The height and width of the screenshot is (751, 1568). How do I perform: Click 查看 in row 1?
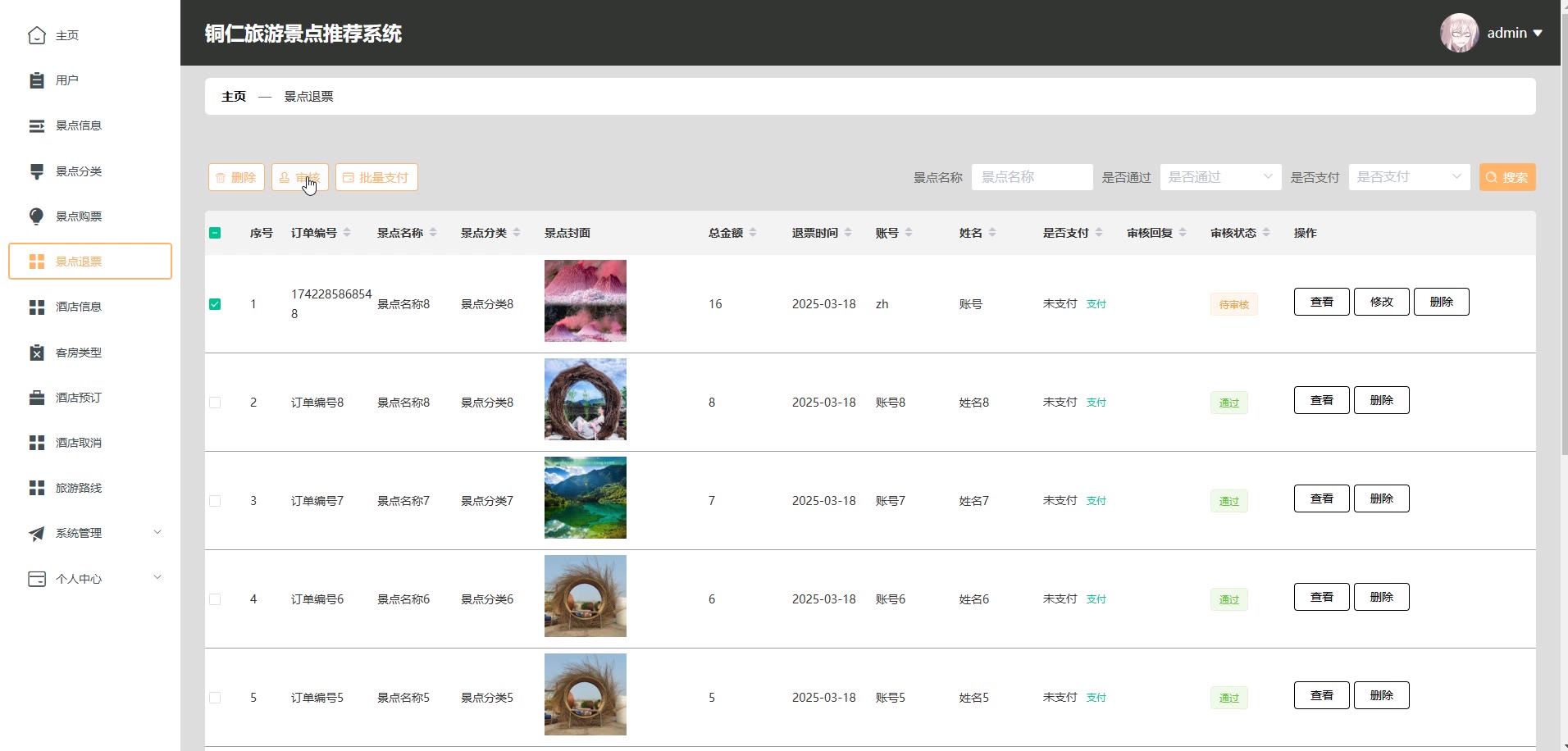[x=1322, y=302]
